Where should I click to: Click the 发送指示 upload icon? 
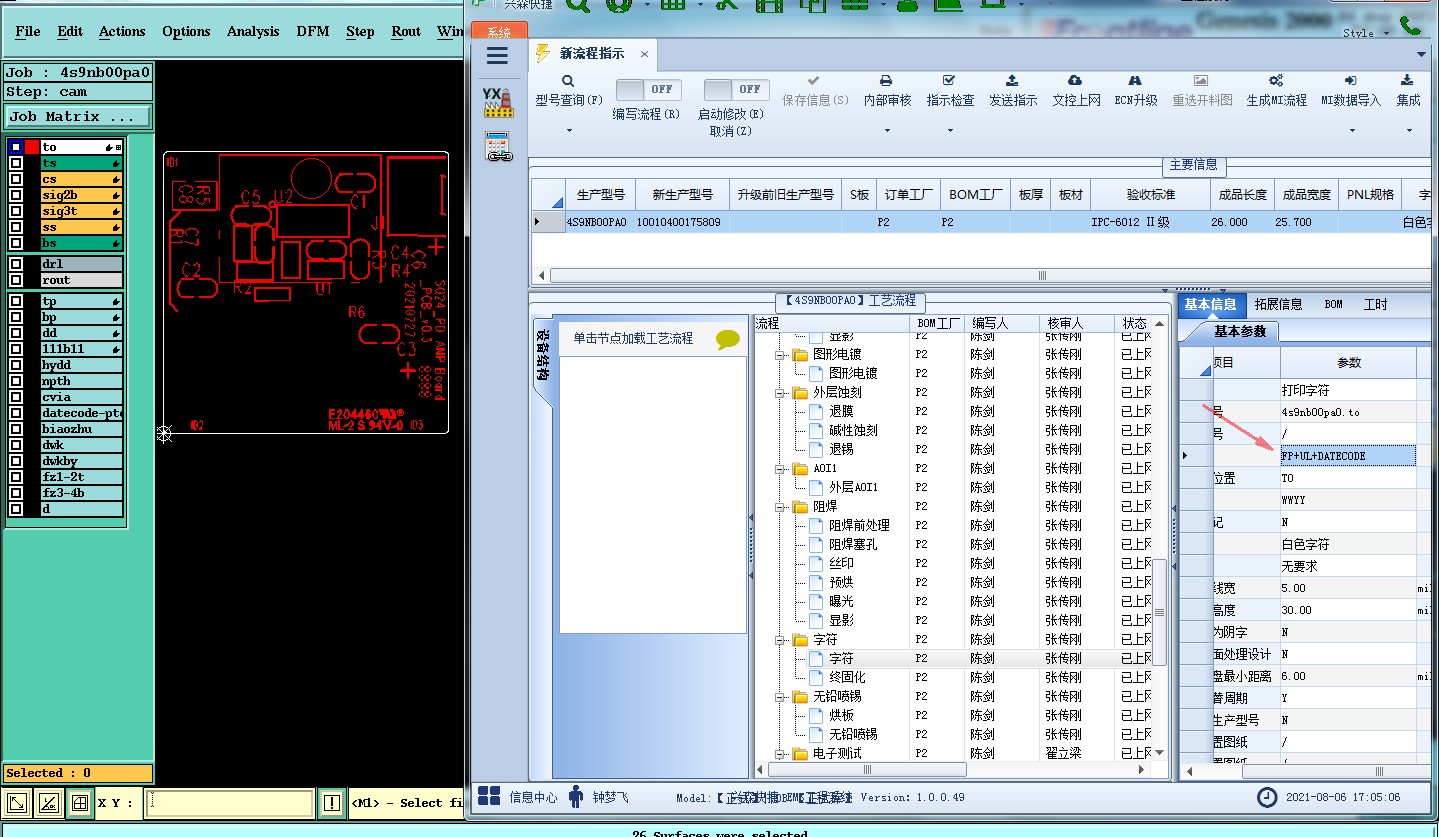(1012, 81)
